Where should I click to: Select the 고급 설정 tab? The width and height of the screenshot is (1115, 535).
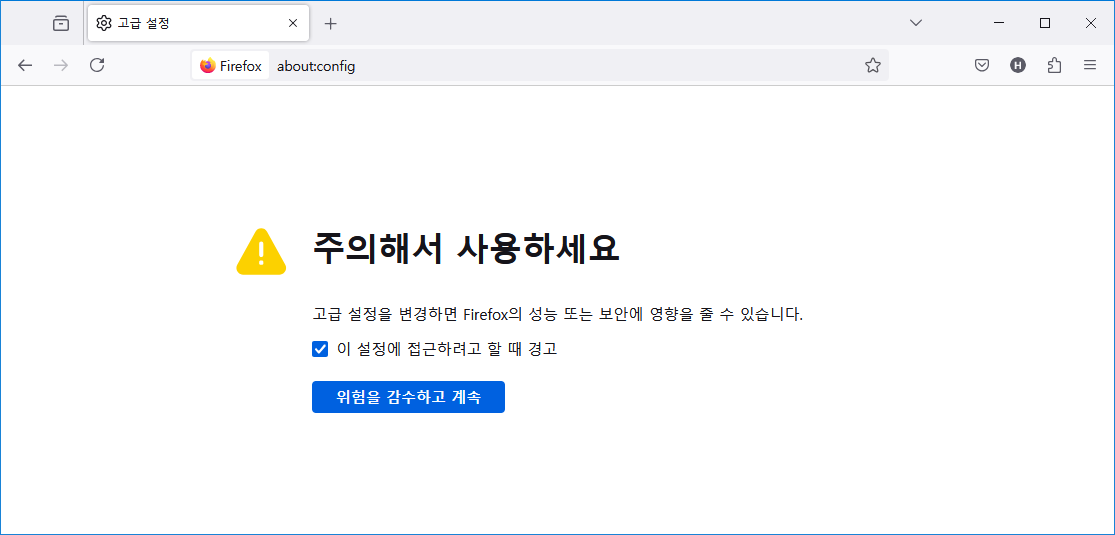(x=198, y=23)
